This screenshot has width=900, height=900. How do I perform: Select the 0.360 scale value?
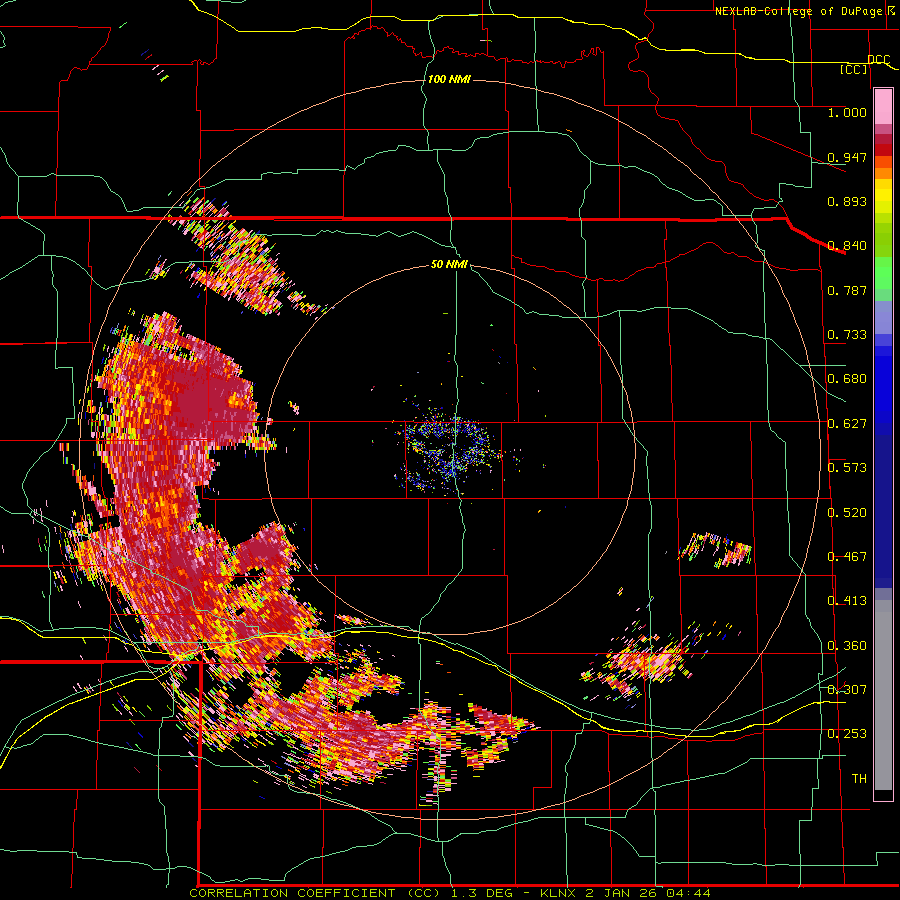847,646
